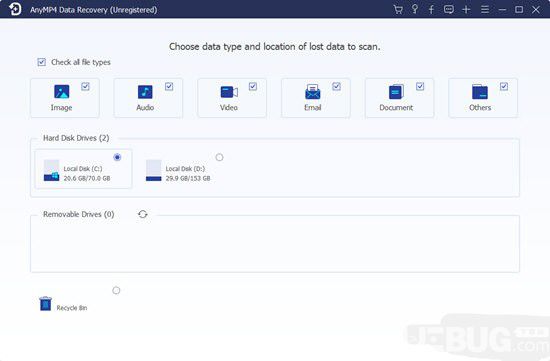Image resolution: width=550 pixels, height=361 pixels.
Task: Click the Video camera icon
Action: coord(229,92)
